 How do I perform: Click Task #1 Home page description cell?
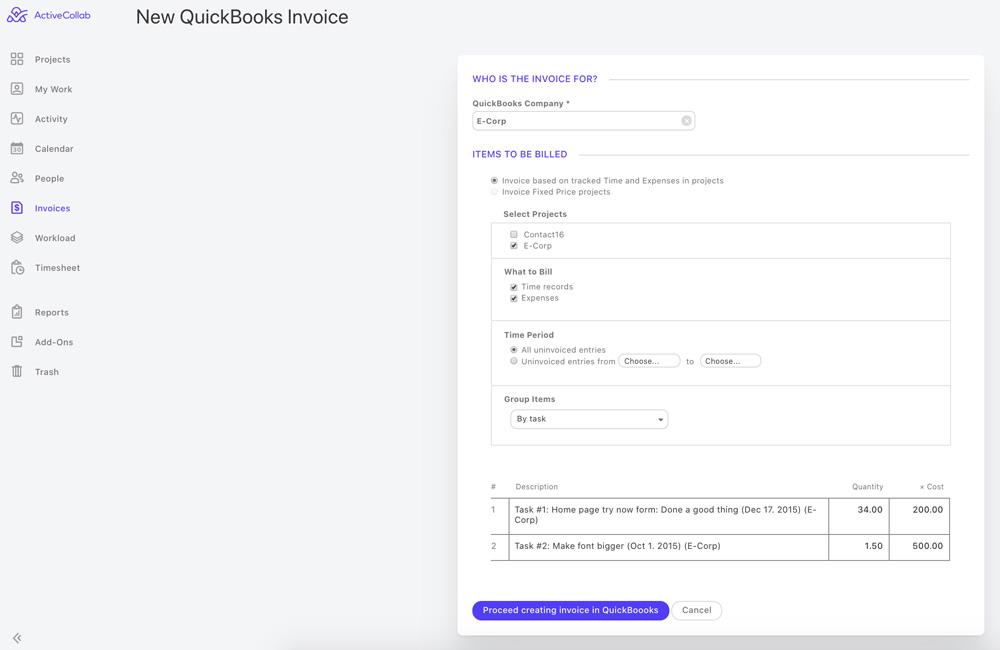point(669,515)
